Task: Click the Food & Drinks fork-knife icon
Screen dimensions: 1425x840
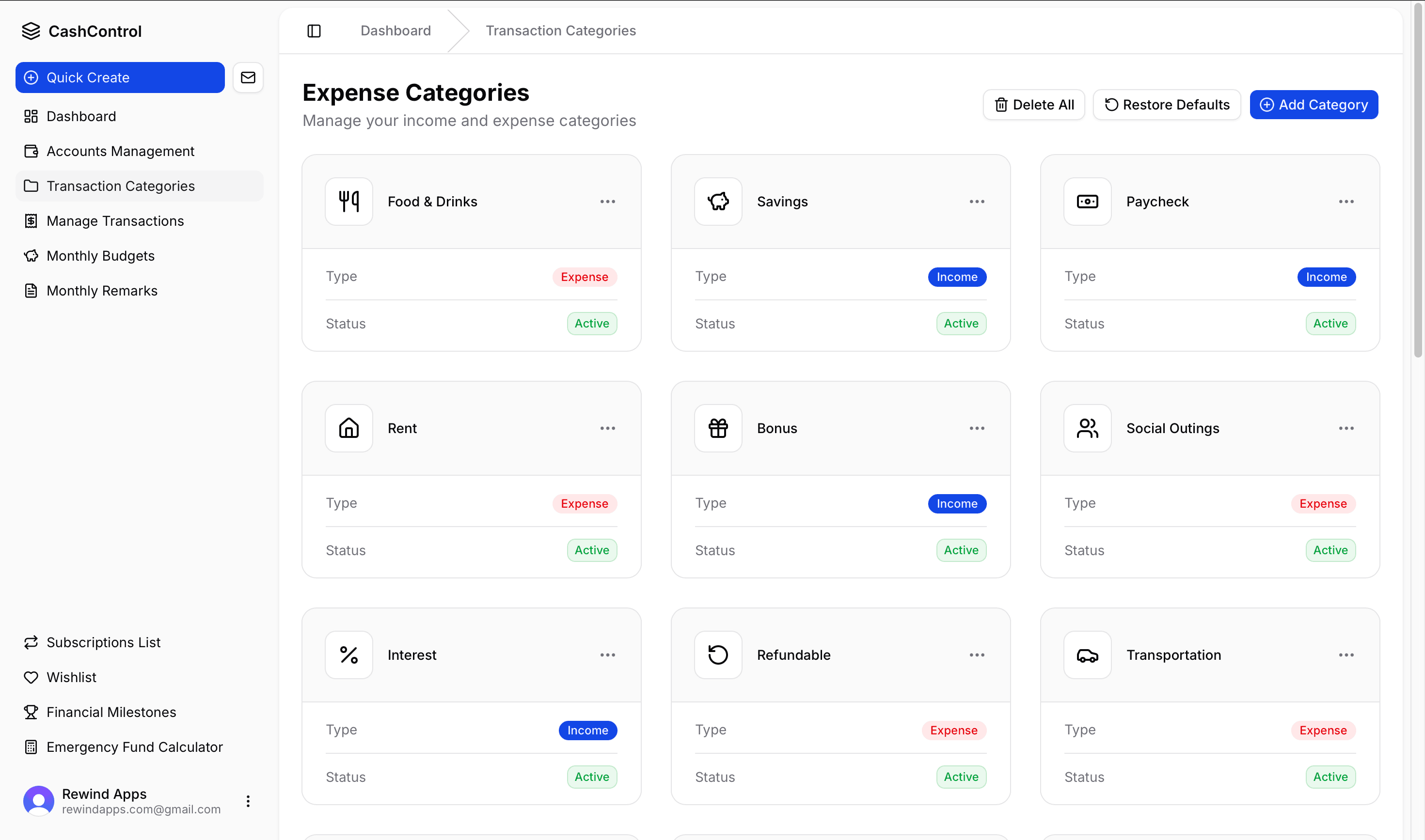Action: tap(349, 202)
